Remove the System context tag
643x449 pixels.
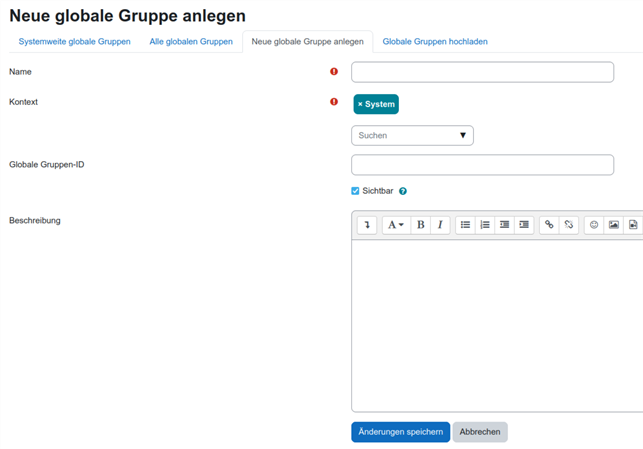360,104
